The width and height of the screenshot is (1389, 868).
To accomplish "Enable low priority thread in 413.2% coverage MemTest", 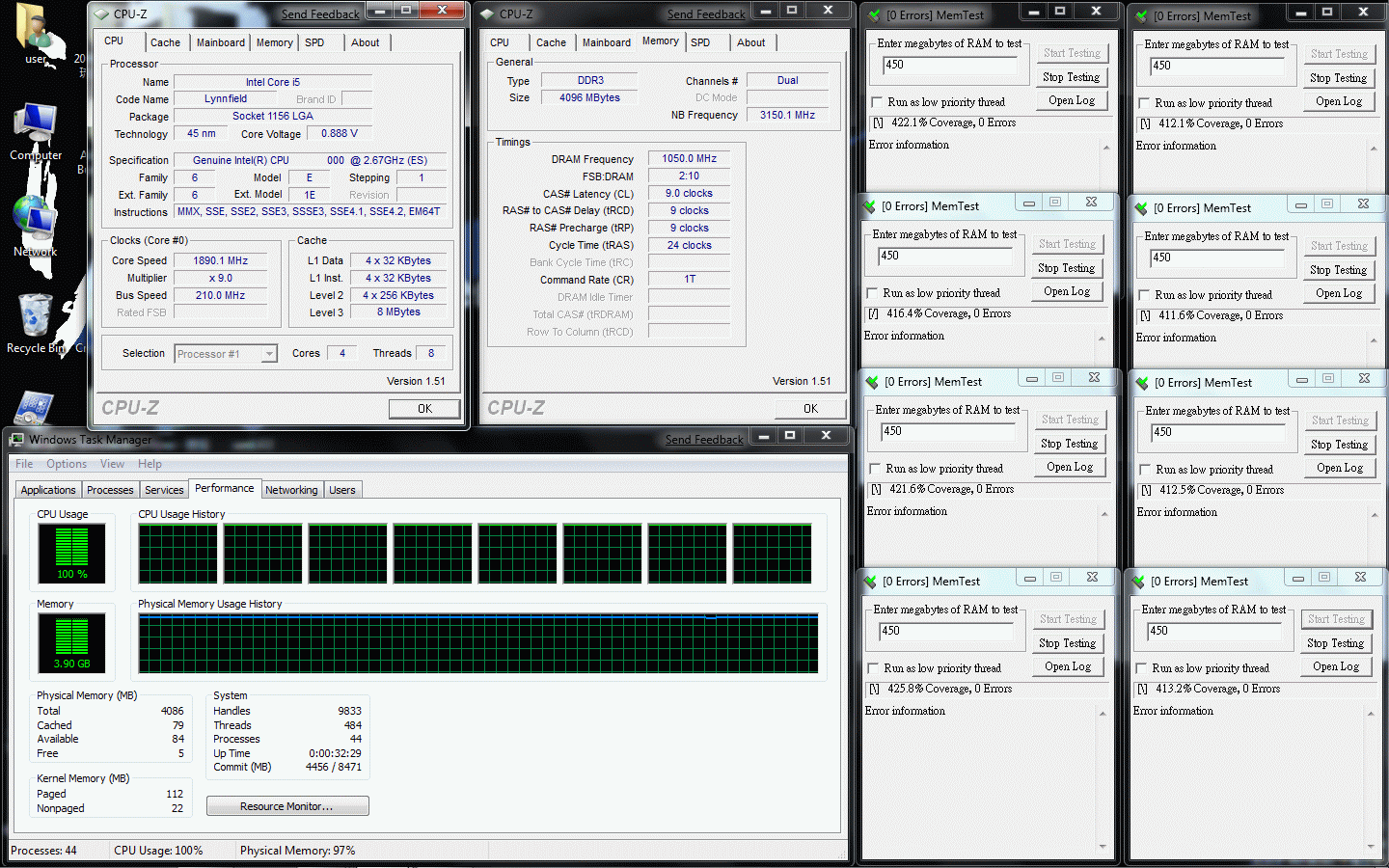I will tap(1141, 668).
